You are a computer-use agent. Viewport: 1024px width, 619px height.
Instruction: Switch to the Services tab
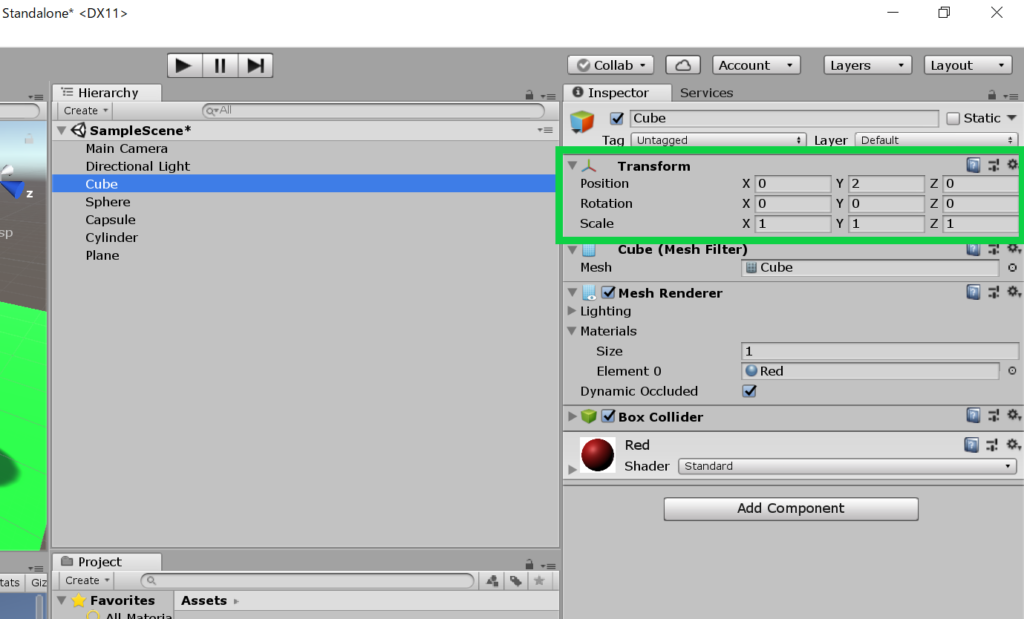tap(706, 93)
